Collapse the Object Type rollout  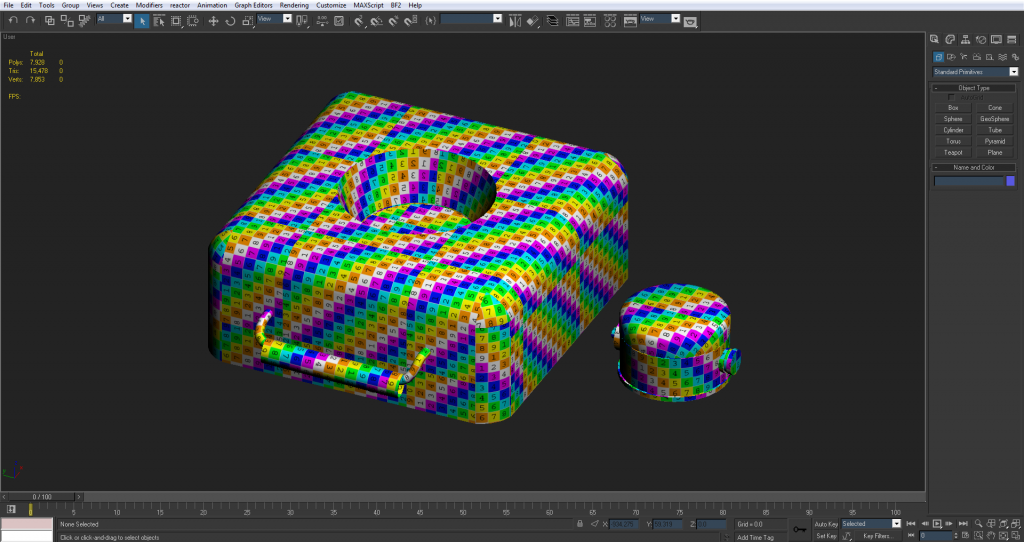(x=973, y=88)
